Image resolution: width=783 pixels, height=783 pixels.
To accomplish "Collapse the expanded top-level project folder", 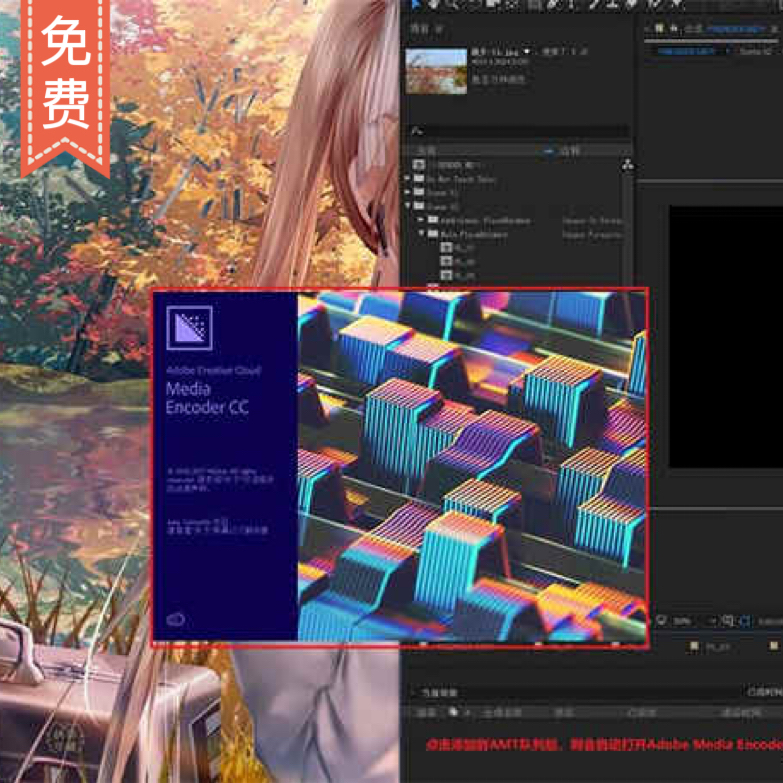I will pyautogui.click(x=408, y=205).
